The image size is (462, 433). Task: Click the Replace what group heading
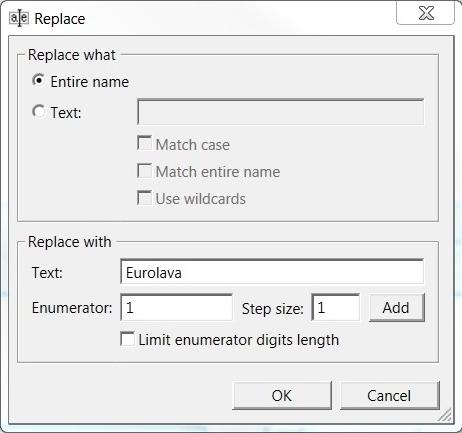tap(72, 55)
